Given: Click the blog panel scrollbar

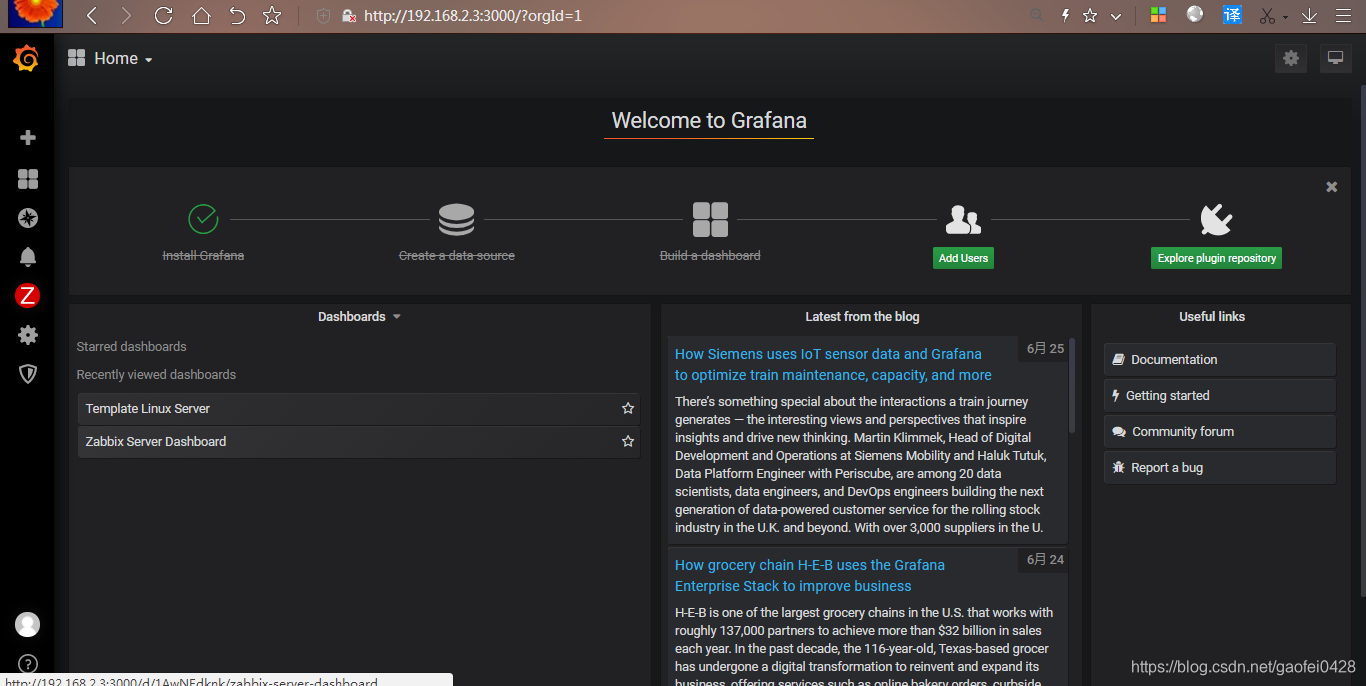Looking at the screenshot, I should 1073,385.
